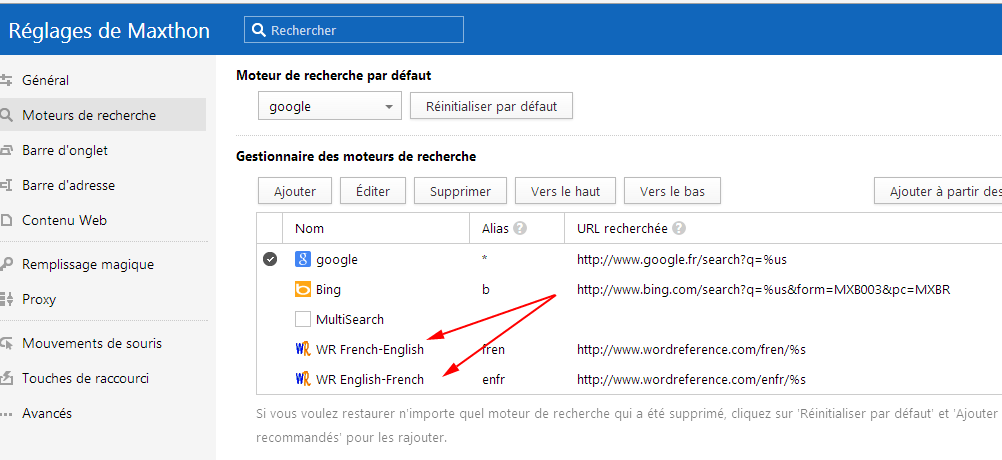
Task: Click the Remplissage magique key icon
Action: coord(6,264)
